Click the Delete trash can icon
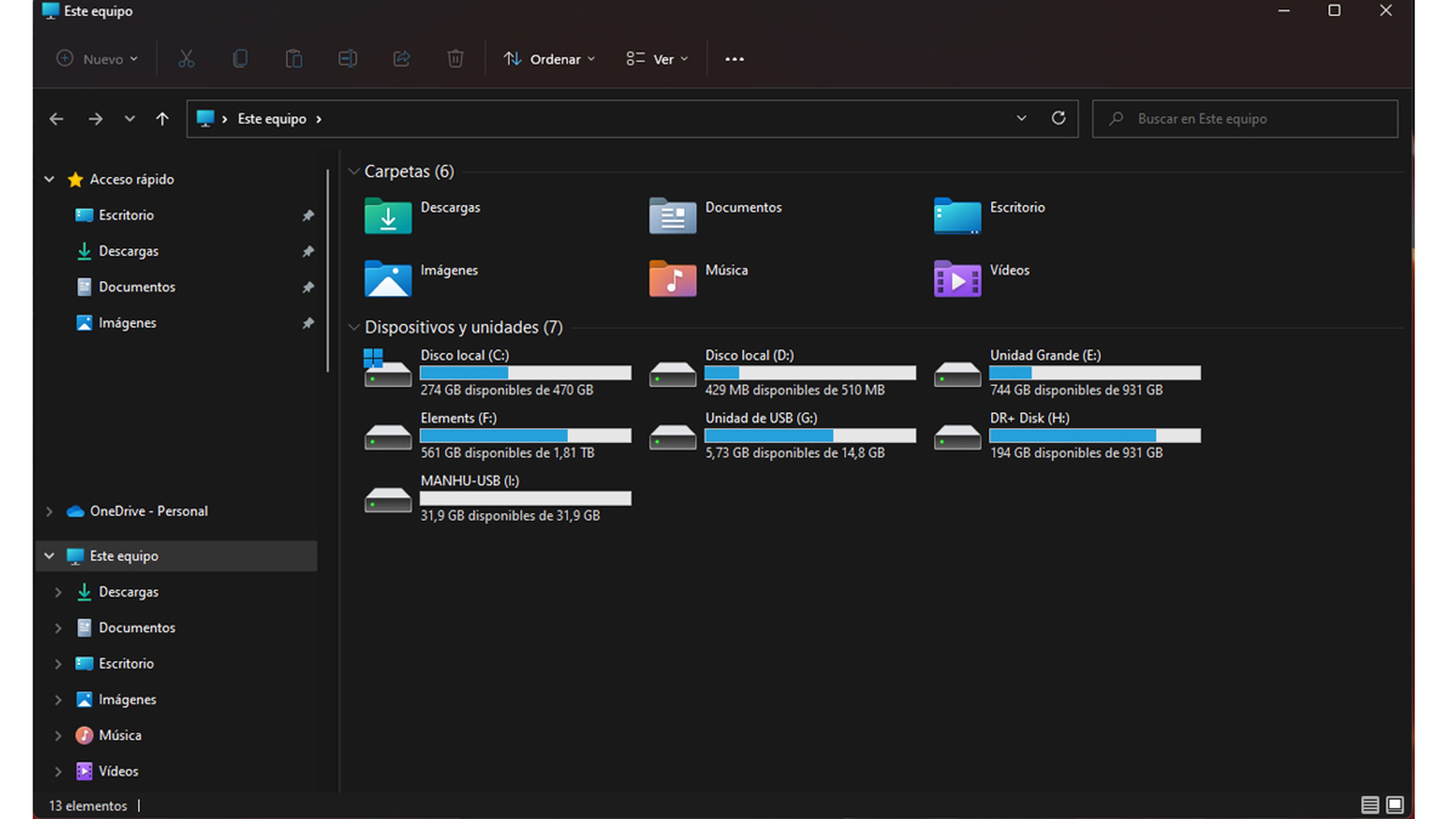 tap(455, 59)
